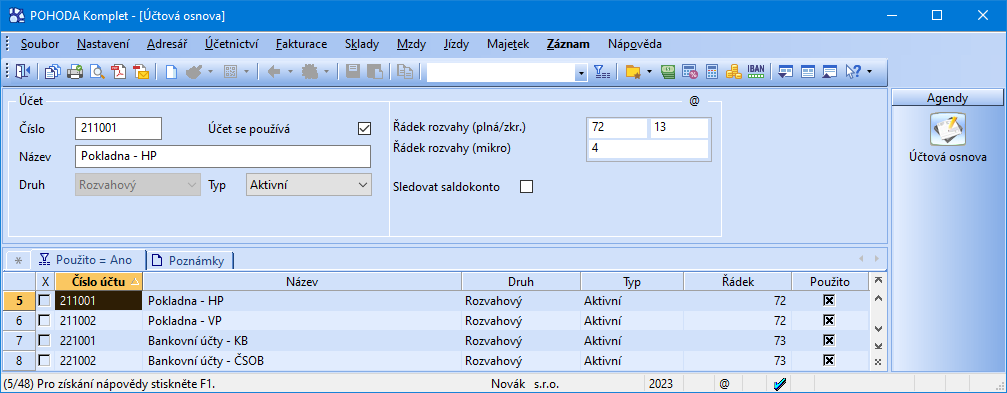Open the Typ dropdown showing Aktivní
This screenshot has height=393, width=1007.
[308, 186]
